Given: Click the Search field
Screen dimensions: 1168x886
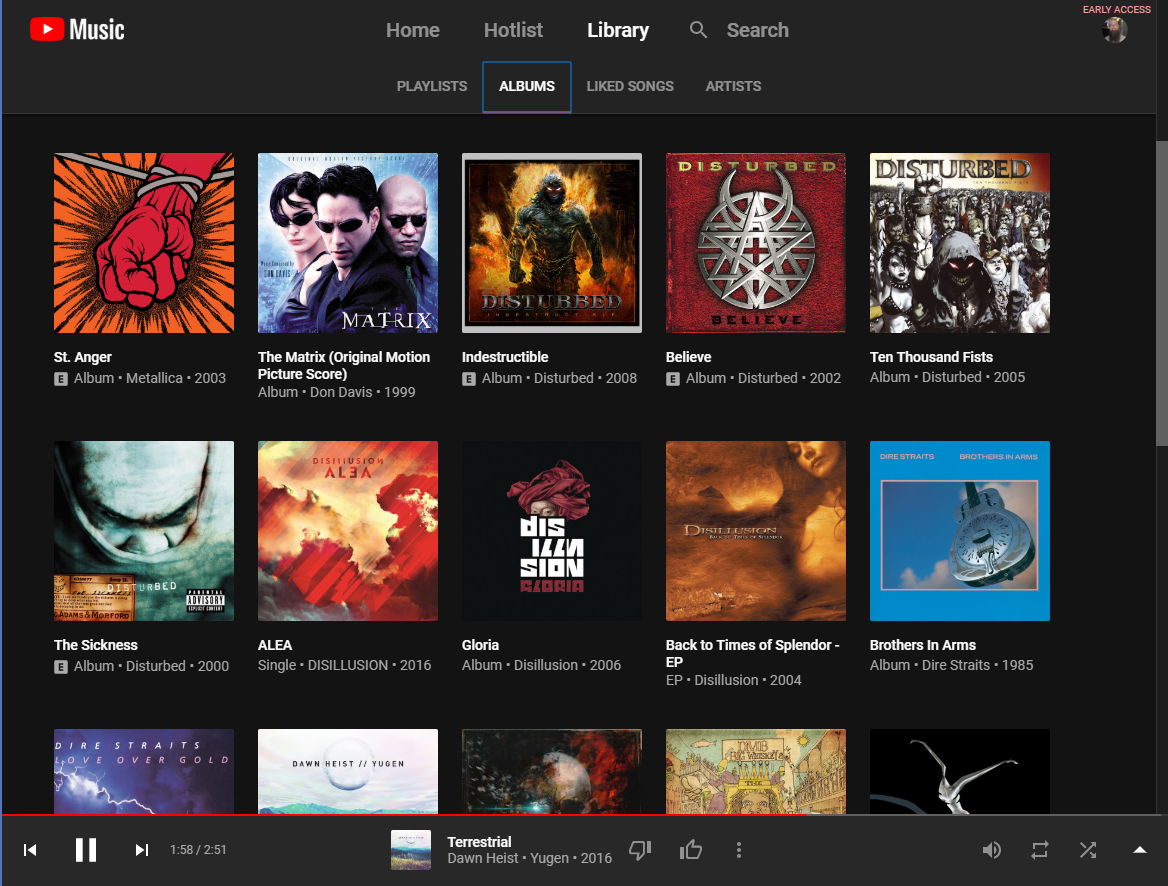Looking at the screenshot, I should [x=758, y=30].
